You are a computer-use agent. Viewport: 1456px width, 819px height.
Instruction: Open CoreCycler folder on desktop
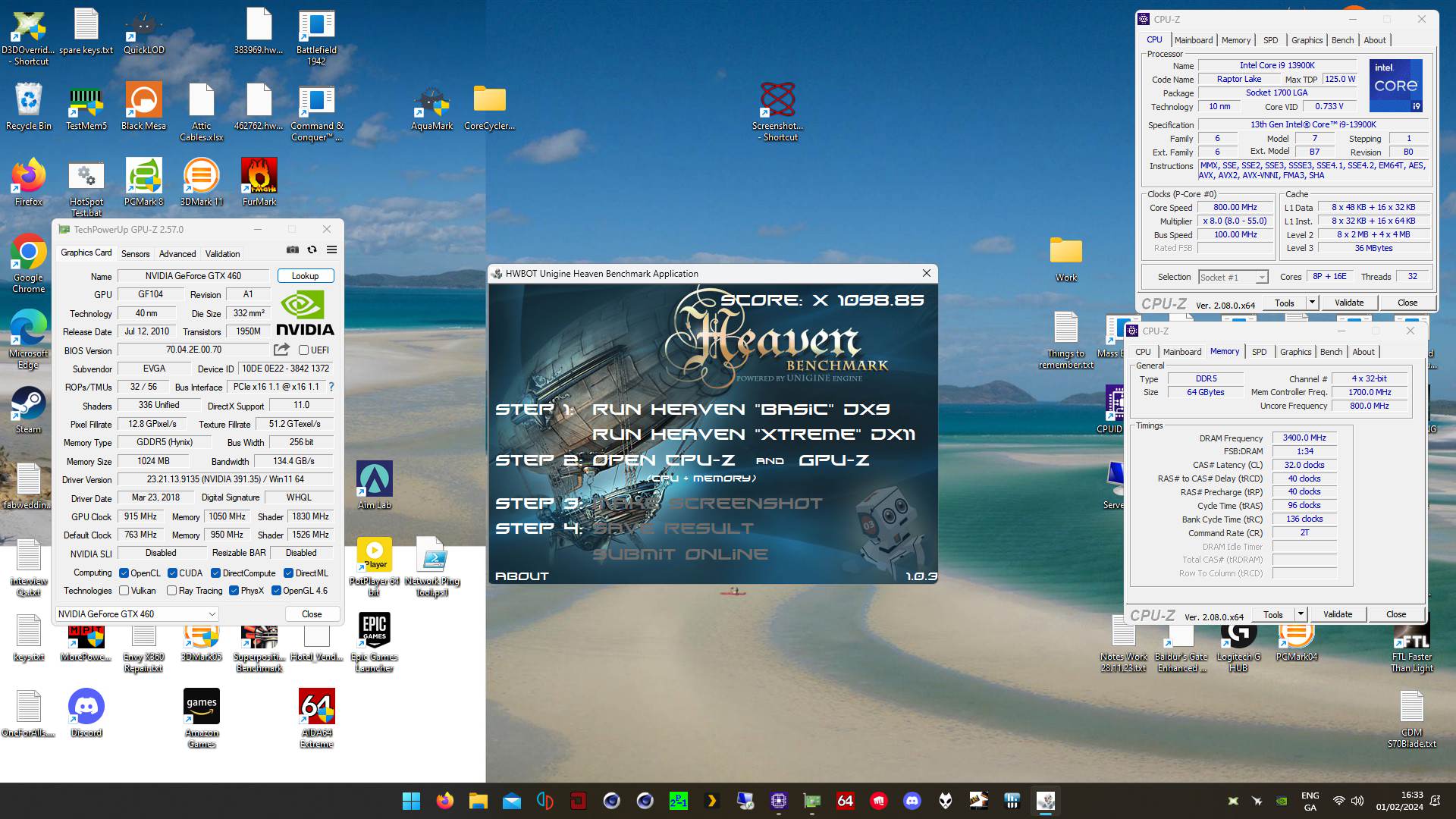(489, 108)
